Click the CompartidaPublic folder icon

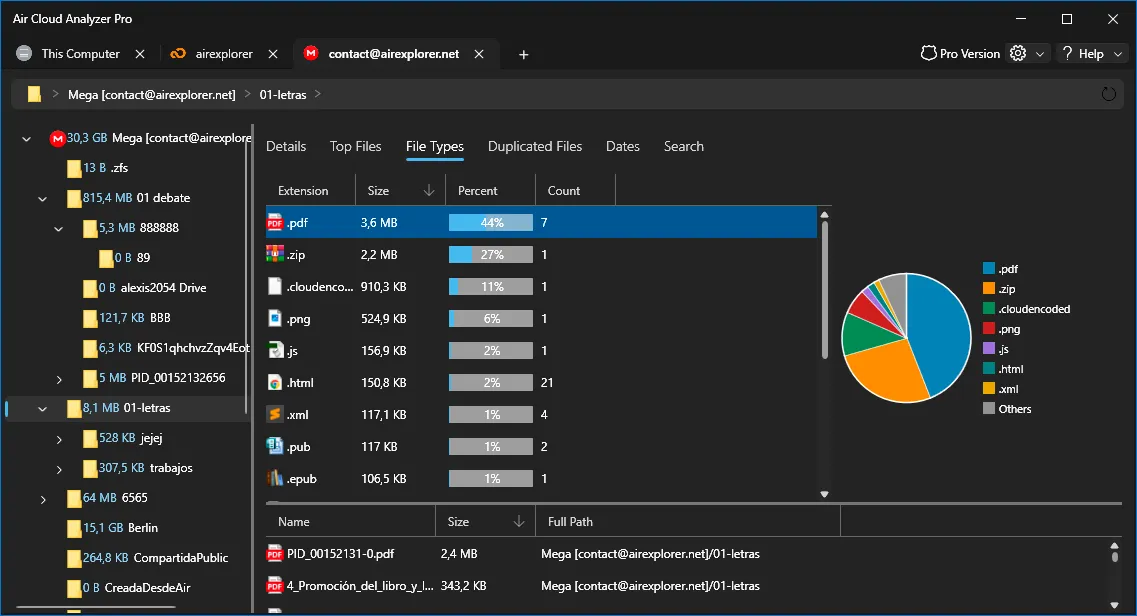pos(74,559)
